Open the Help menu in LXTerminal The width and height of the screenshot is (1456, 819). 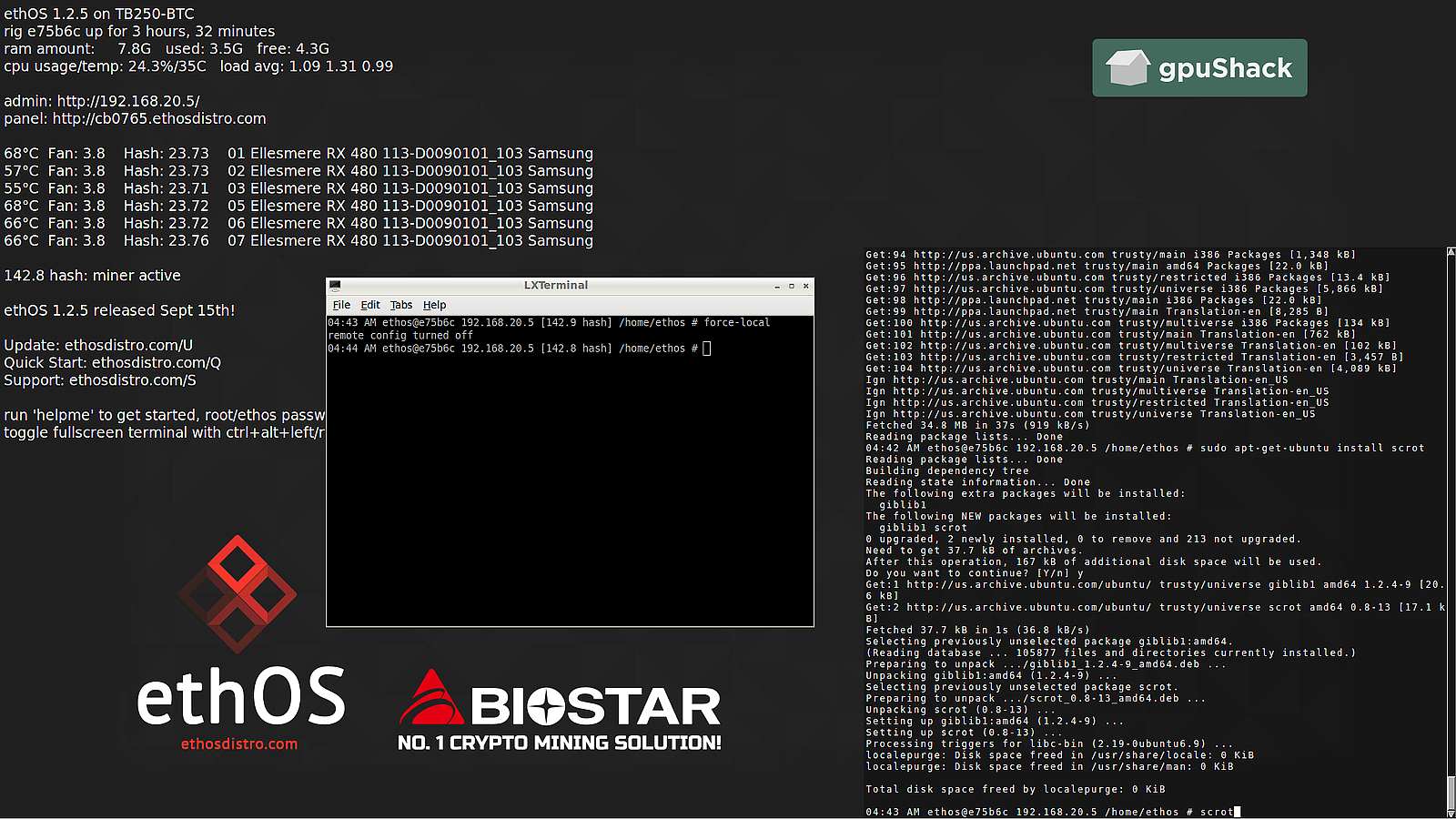[x=434, y=305]
